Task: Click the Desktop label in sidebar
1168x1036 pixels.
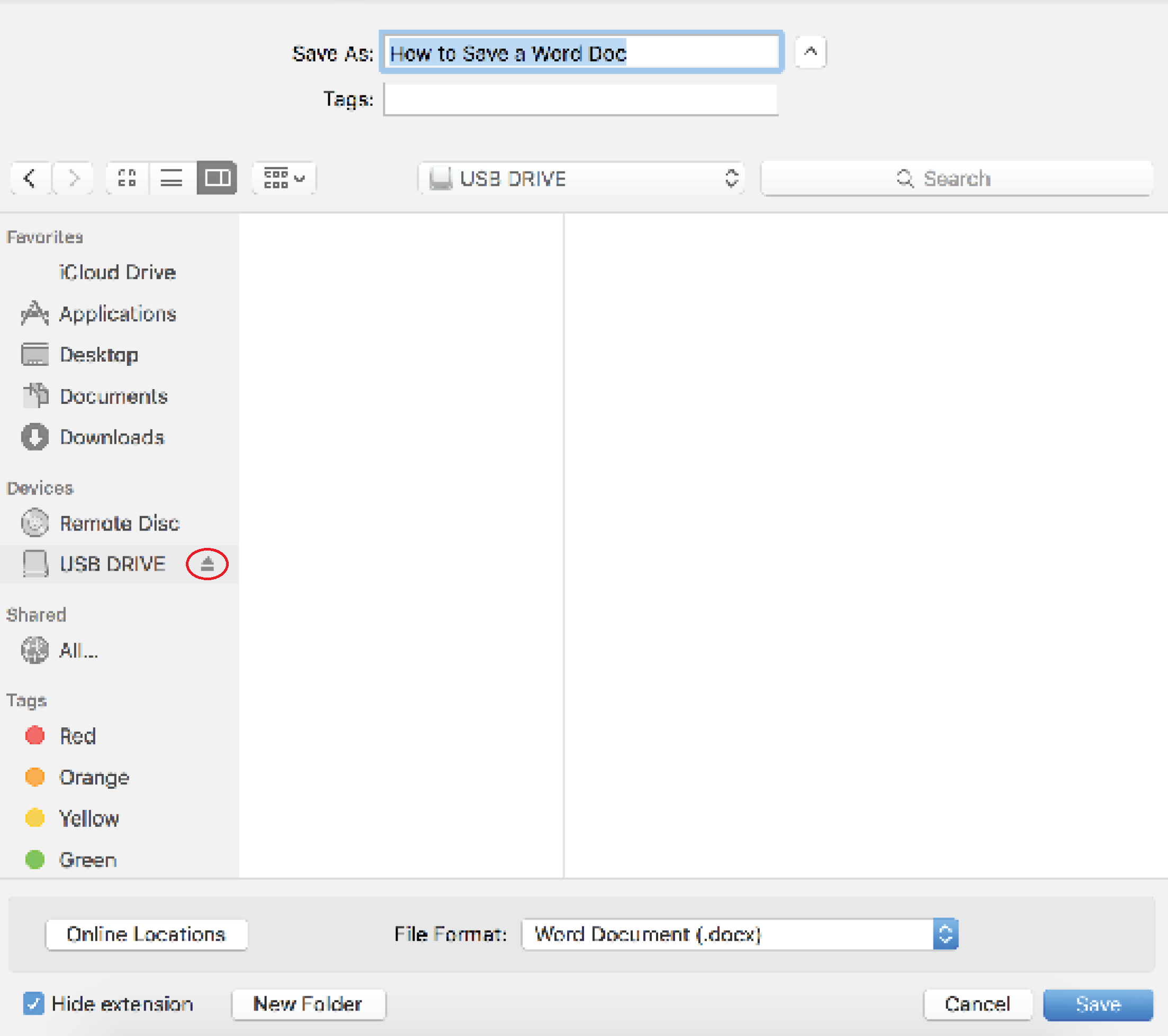Action: click(x=100, y=355)
